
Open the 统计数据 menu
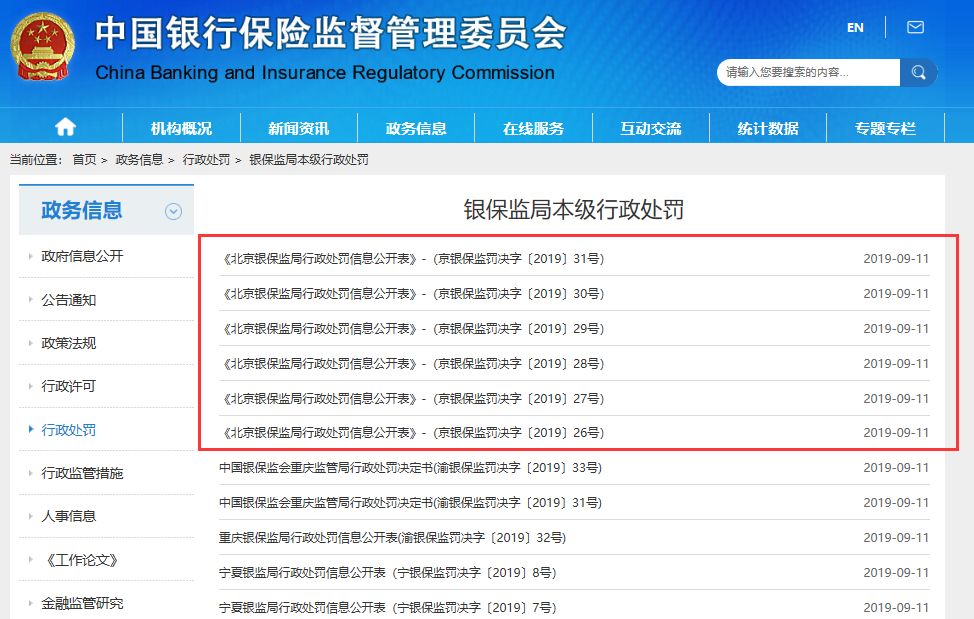pos(768,129)
